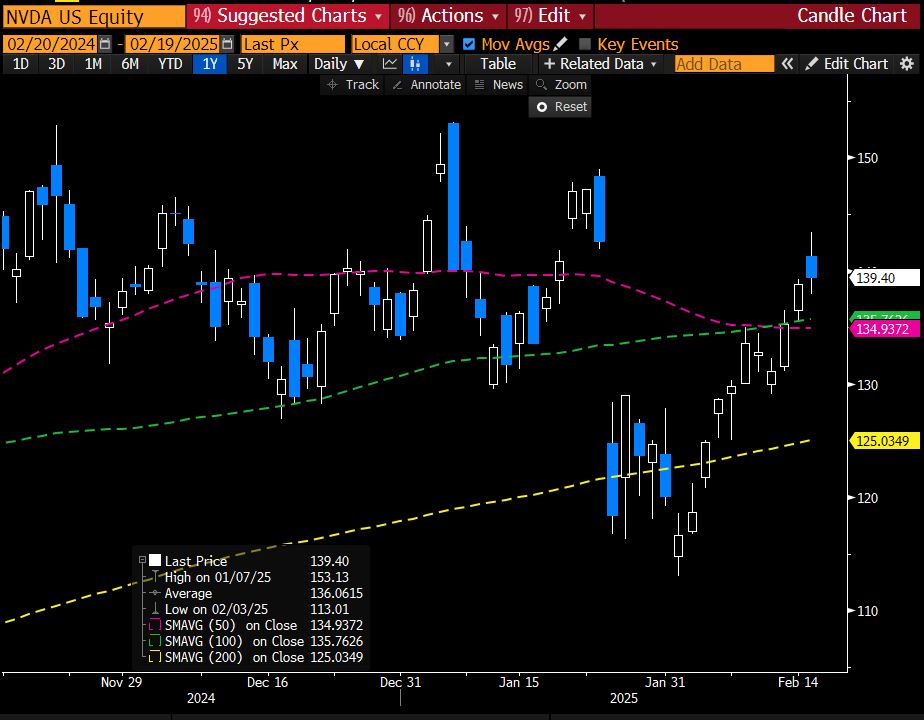Open the end date calendar picker

[x=228, y=44]
